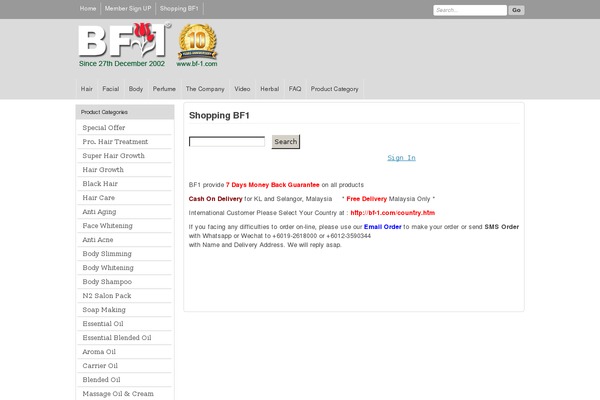The width and height of the screenshot is (600, 400).
Task: Select Aroma Oil category
Action: pos(125,352)
